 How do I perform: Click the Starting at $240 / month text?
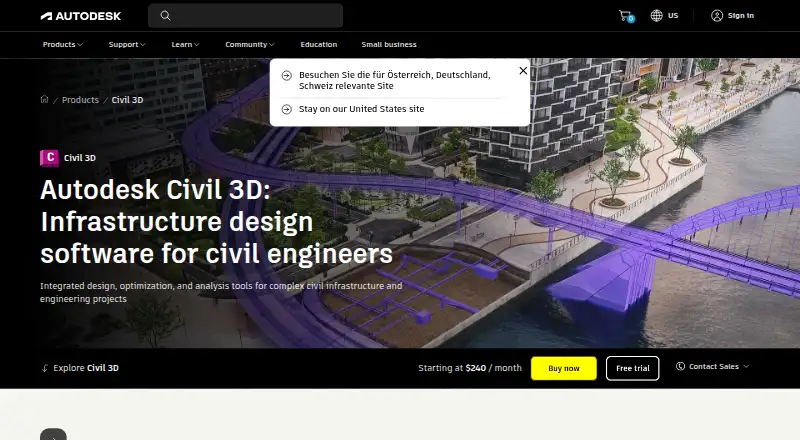470,368
